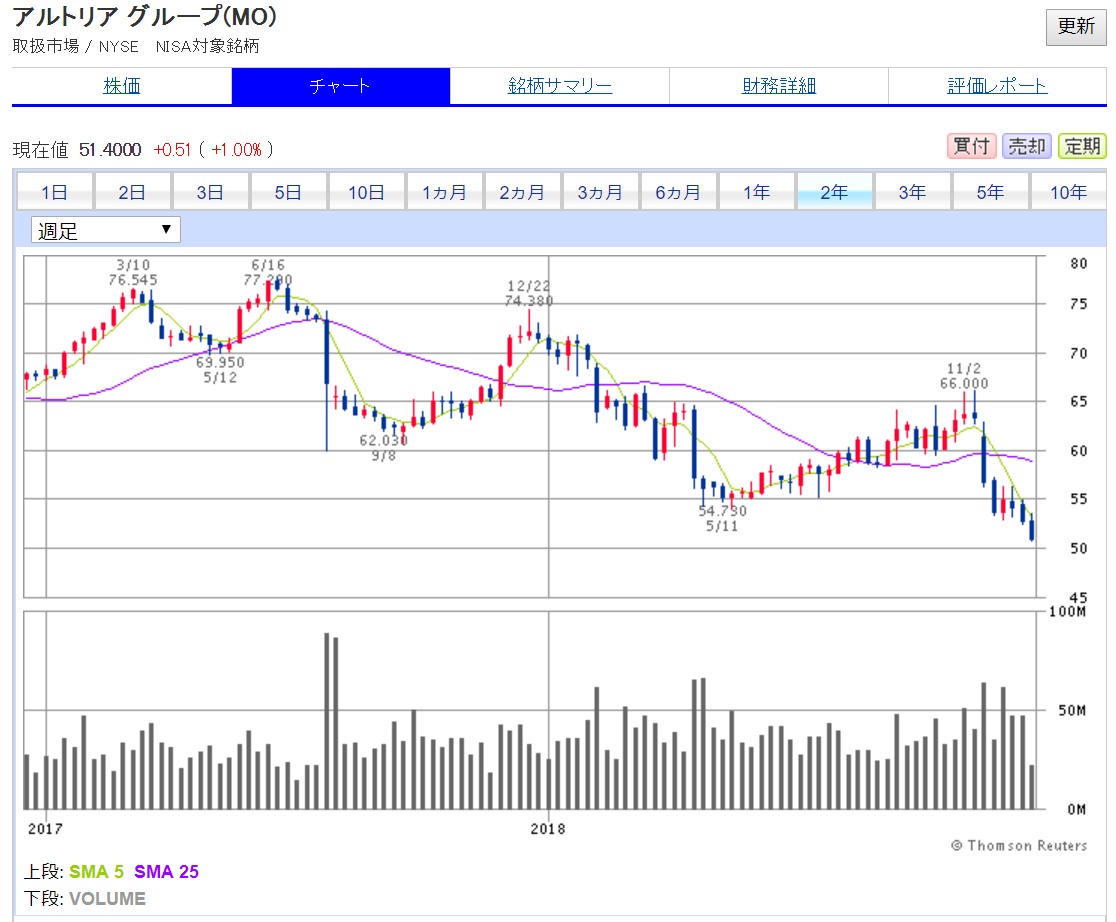Viewport: 1116px width, 922px height.
Task: Click the Thomson Reuters copyright text
Action: tap(1019, 846)
